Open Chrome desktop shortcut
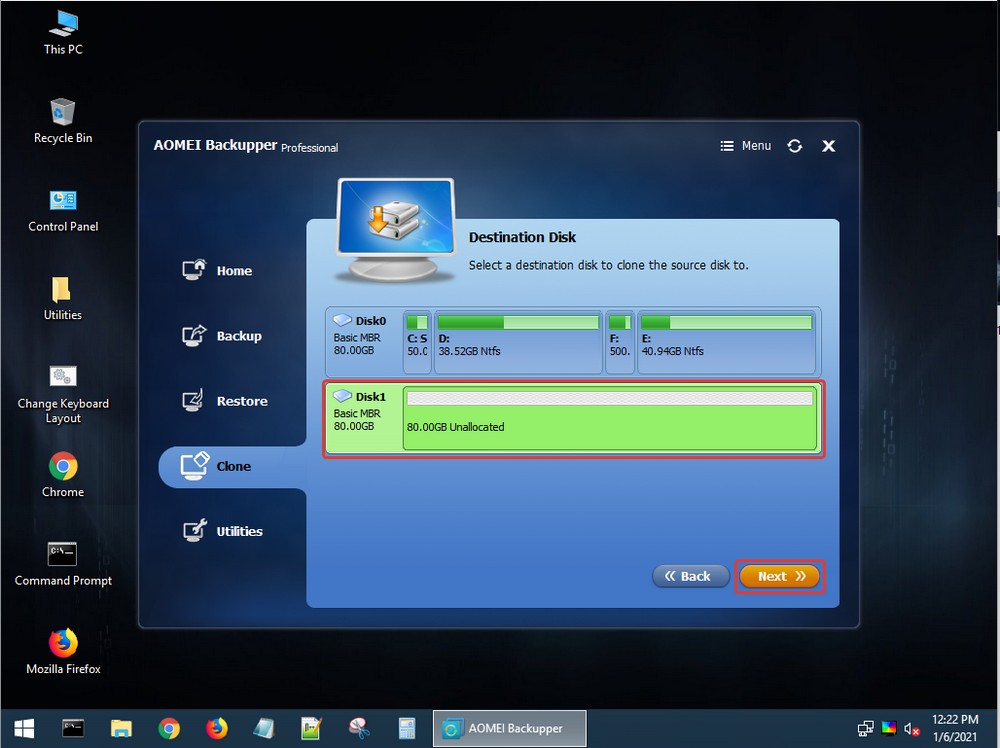Viewport: 1000px width, 748px height. point(63,473)
